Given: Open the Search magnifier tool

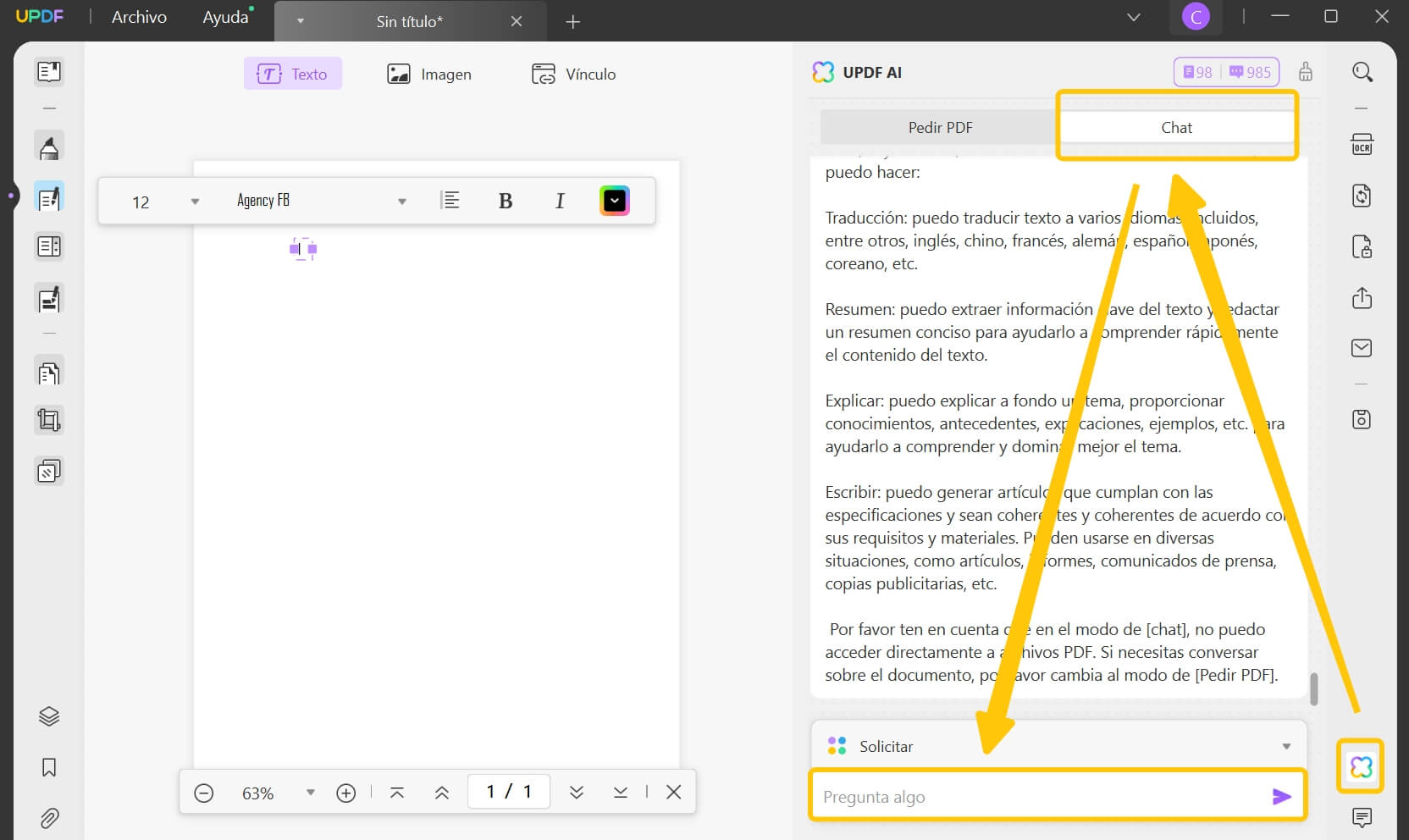Looking at the screenshot, I should pos(1362,72).
